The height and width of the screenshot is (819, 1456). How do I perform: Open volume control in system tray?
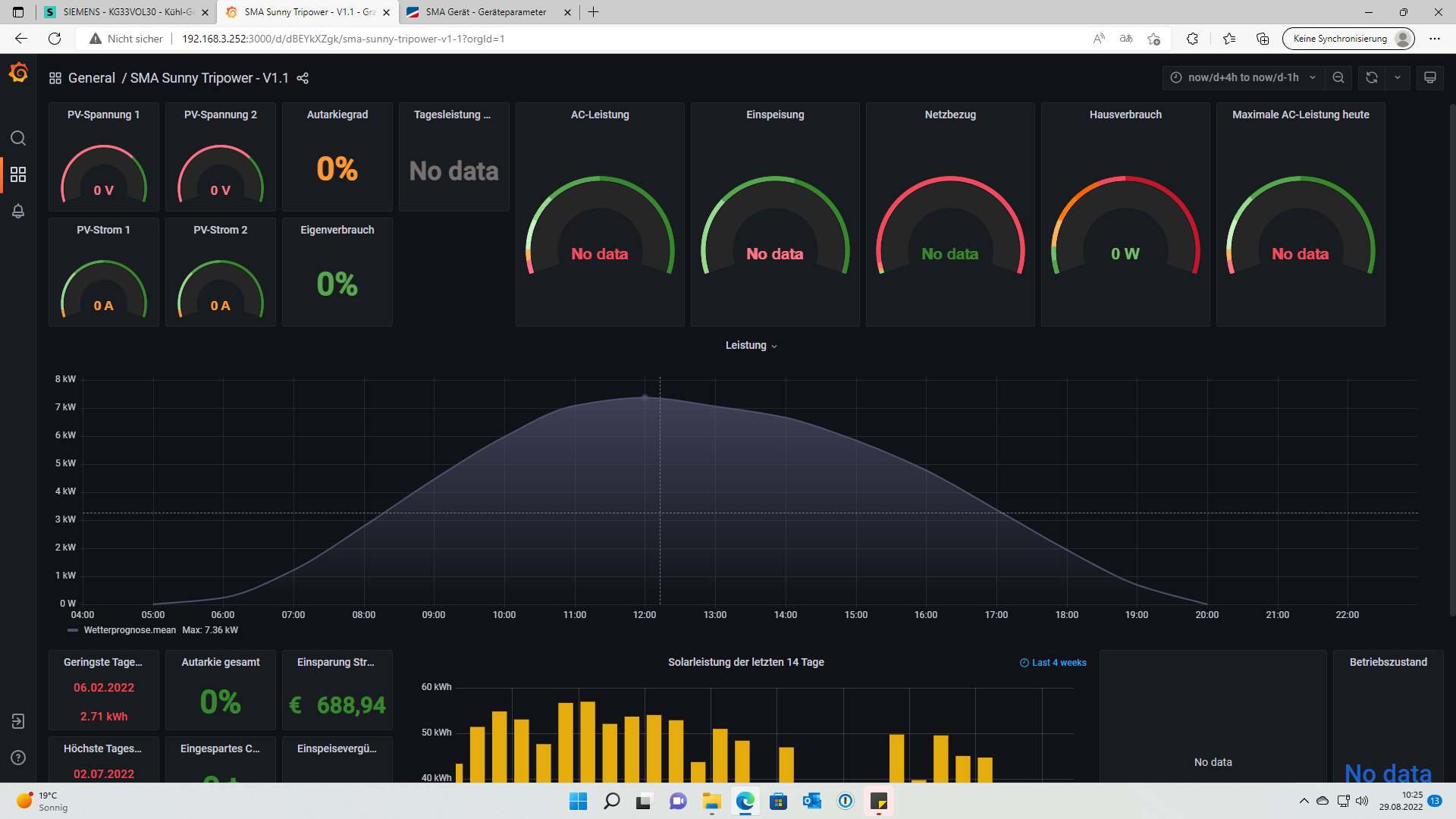pyautogui.click(x=1362, y=801)
